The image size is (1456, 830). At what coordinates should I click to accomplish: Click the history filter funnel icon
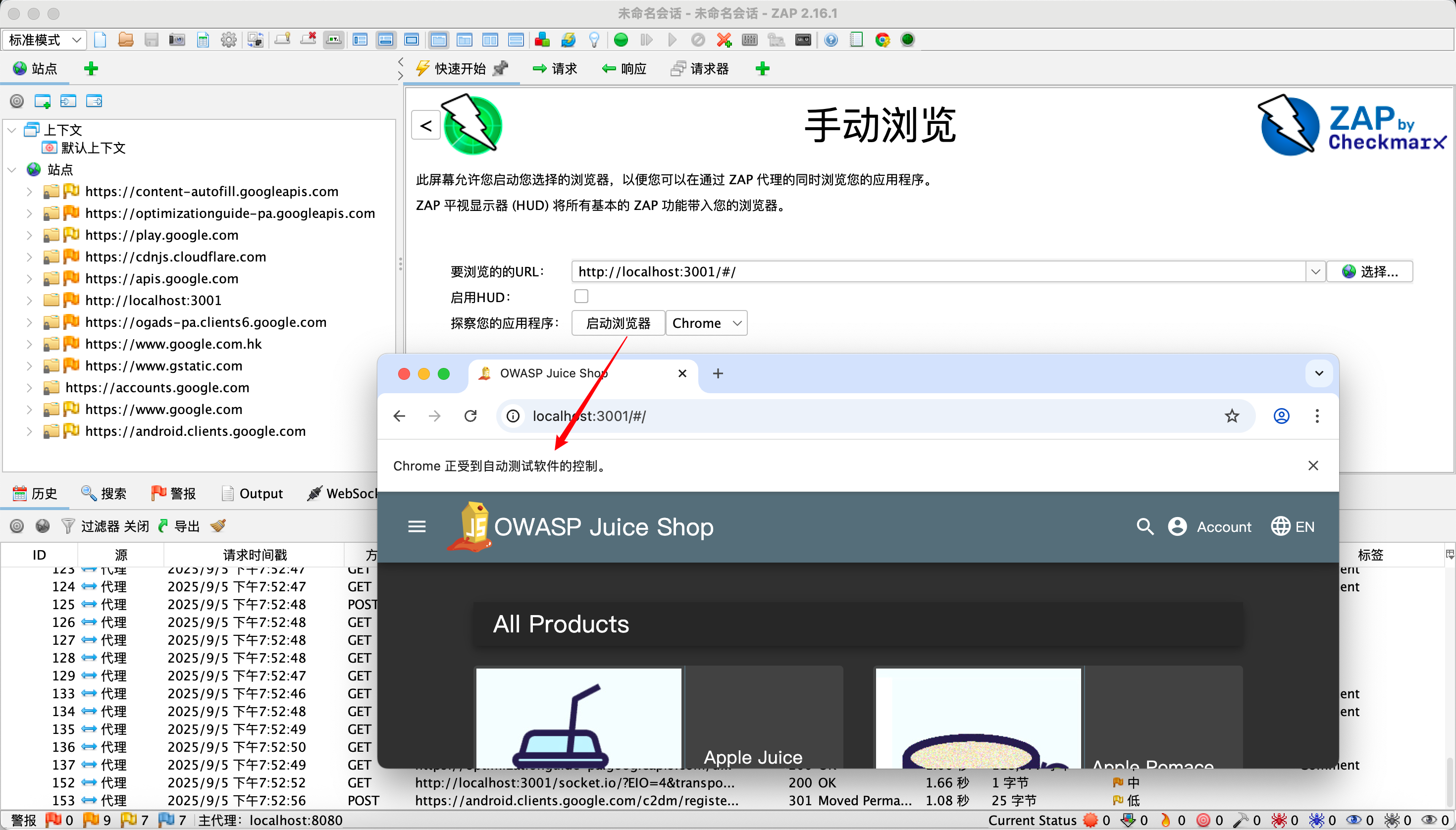click(x=68, y=525)
